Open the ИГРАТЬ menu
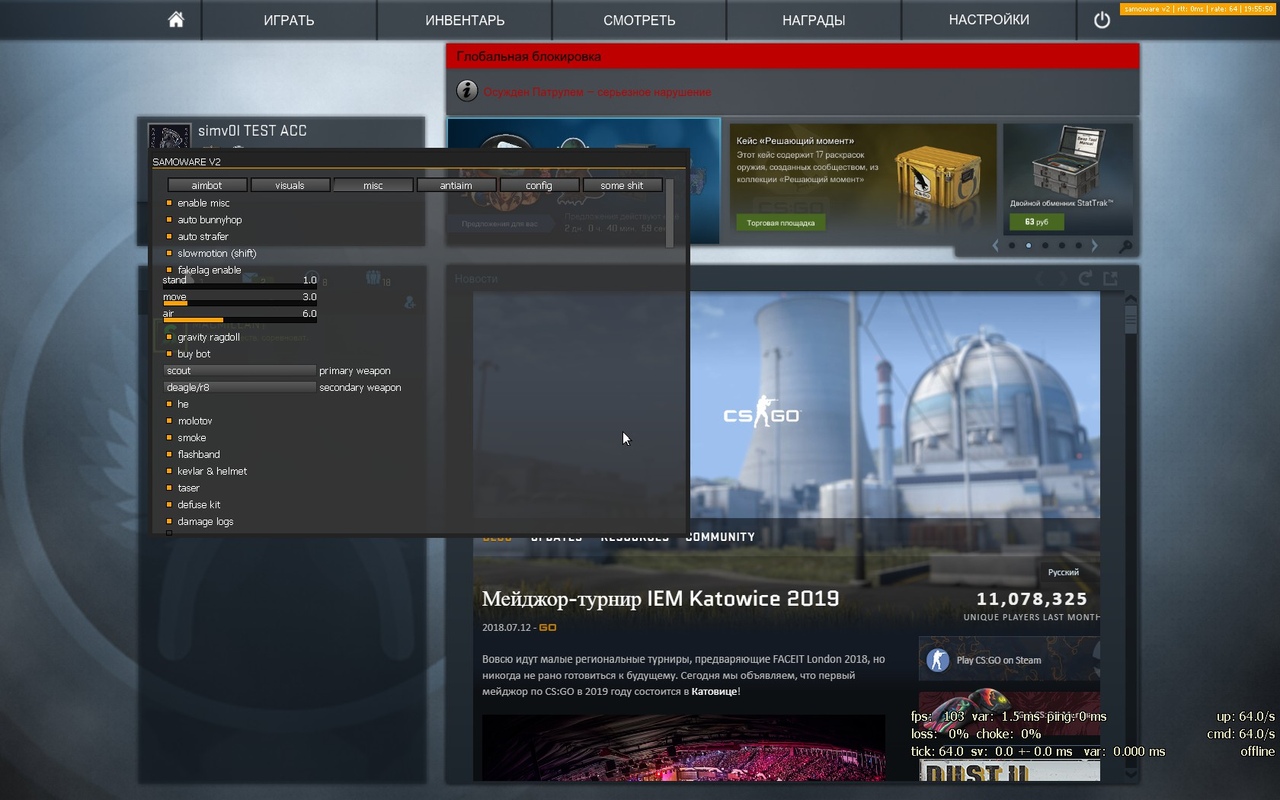Screen dimensions: 1280x800 pos(289,20)
